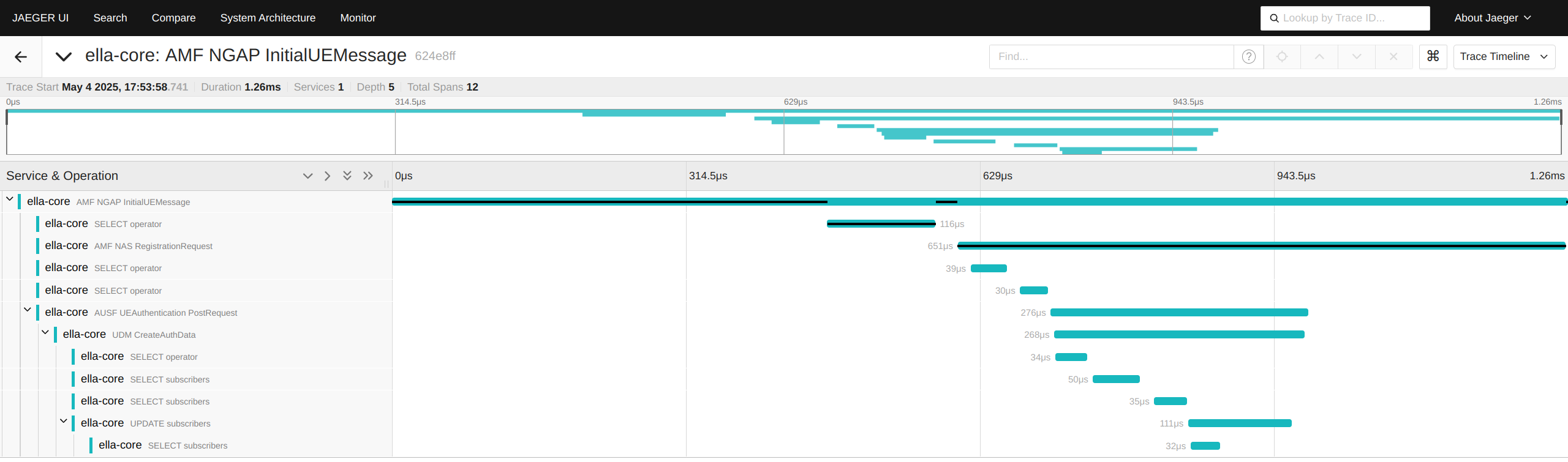This screenshot has height=462, width=1568.
Task: Click the Service & Operation column header
Action: pyautogui.click(x=62, y=176)
